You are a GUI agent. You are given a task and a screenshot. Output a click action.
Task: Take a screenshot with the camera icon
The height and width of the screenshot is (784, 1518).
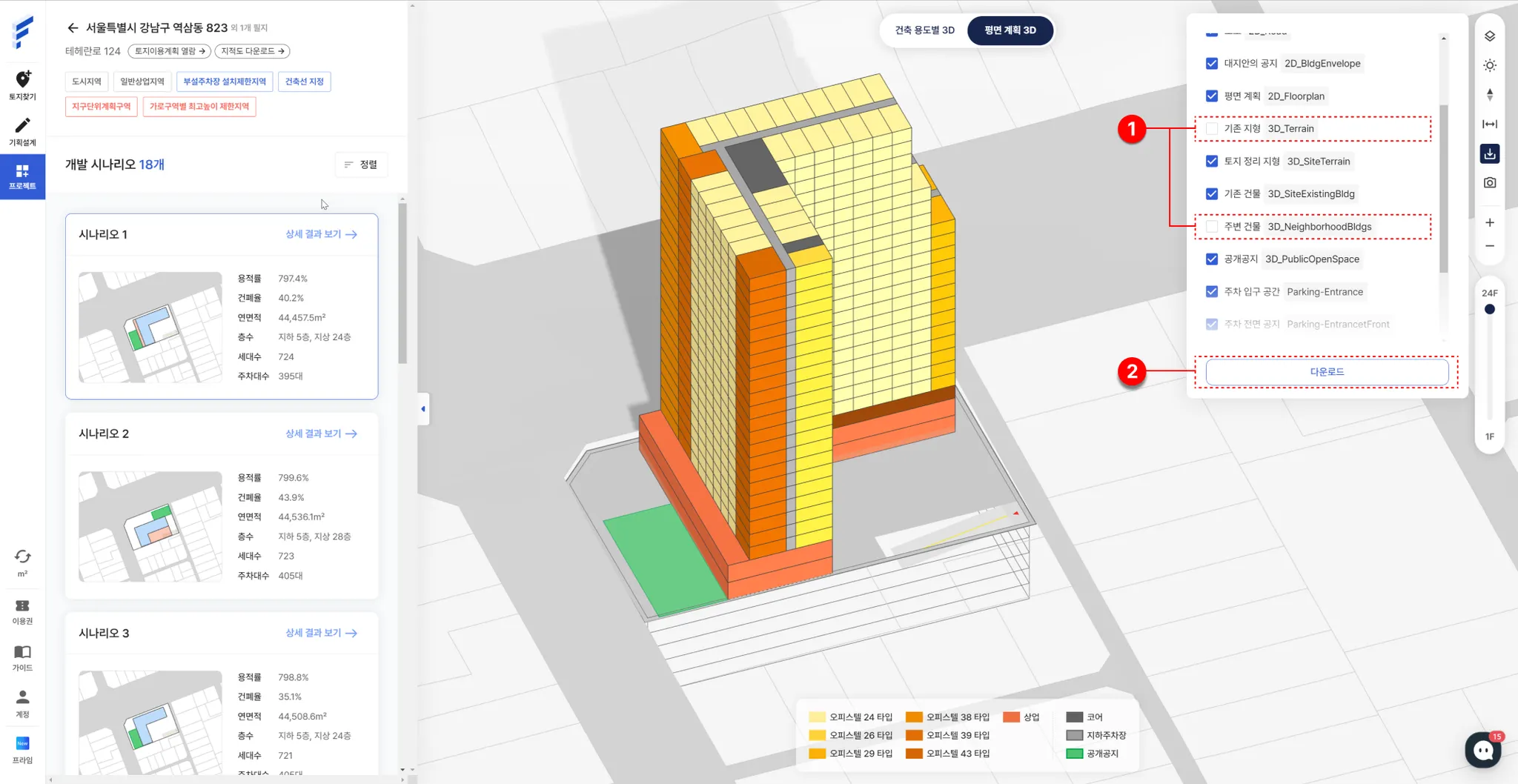click(x=1490, y=182)
